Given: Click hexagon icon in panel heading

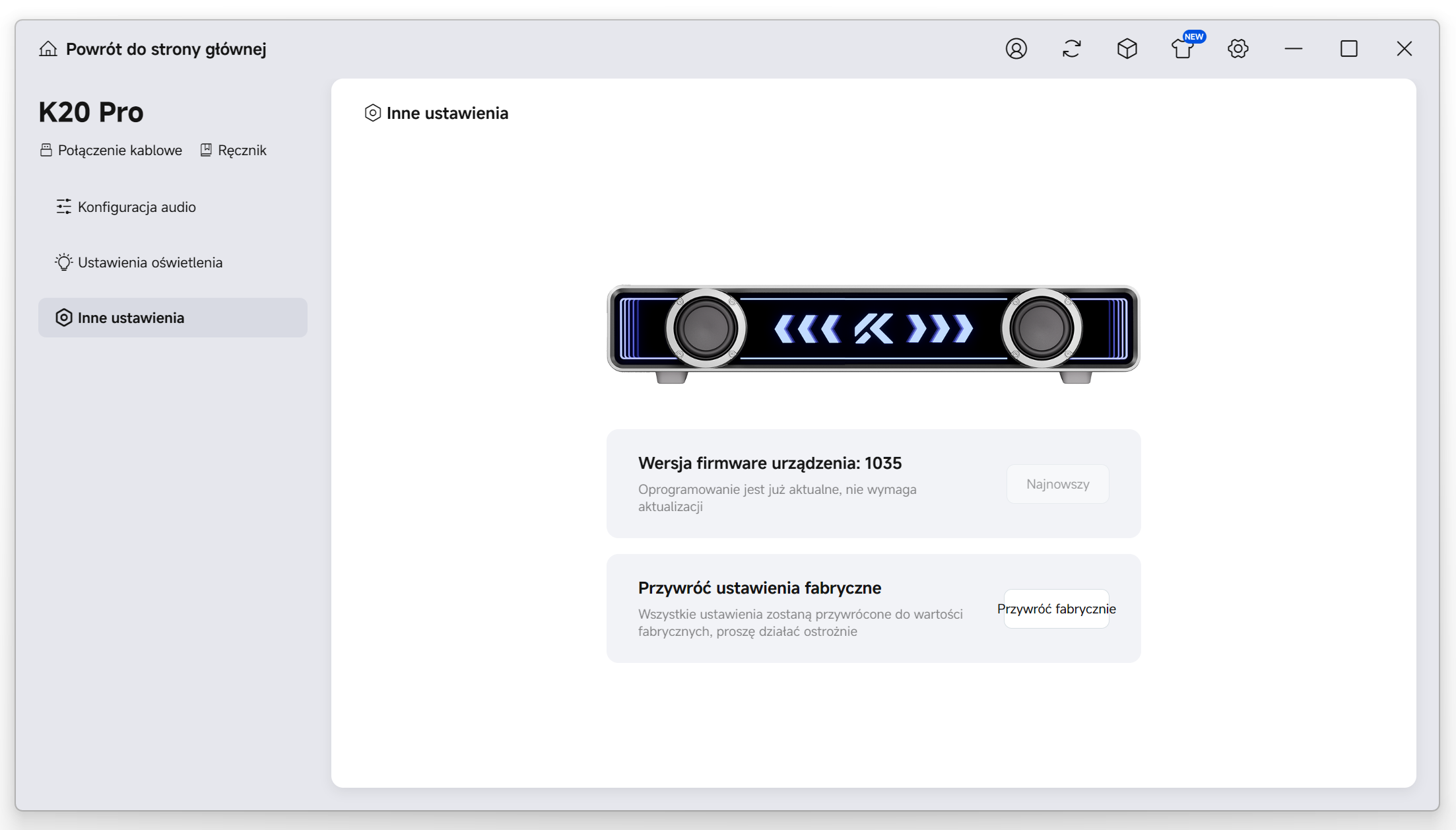Looking at the screenshot, I should tap(373, 113).
